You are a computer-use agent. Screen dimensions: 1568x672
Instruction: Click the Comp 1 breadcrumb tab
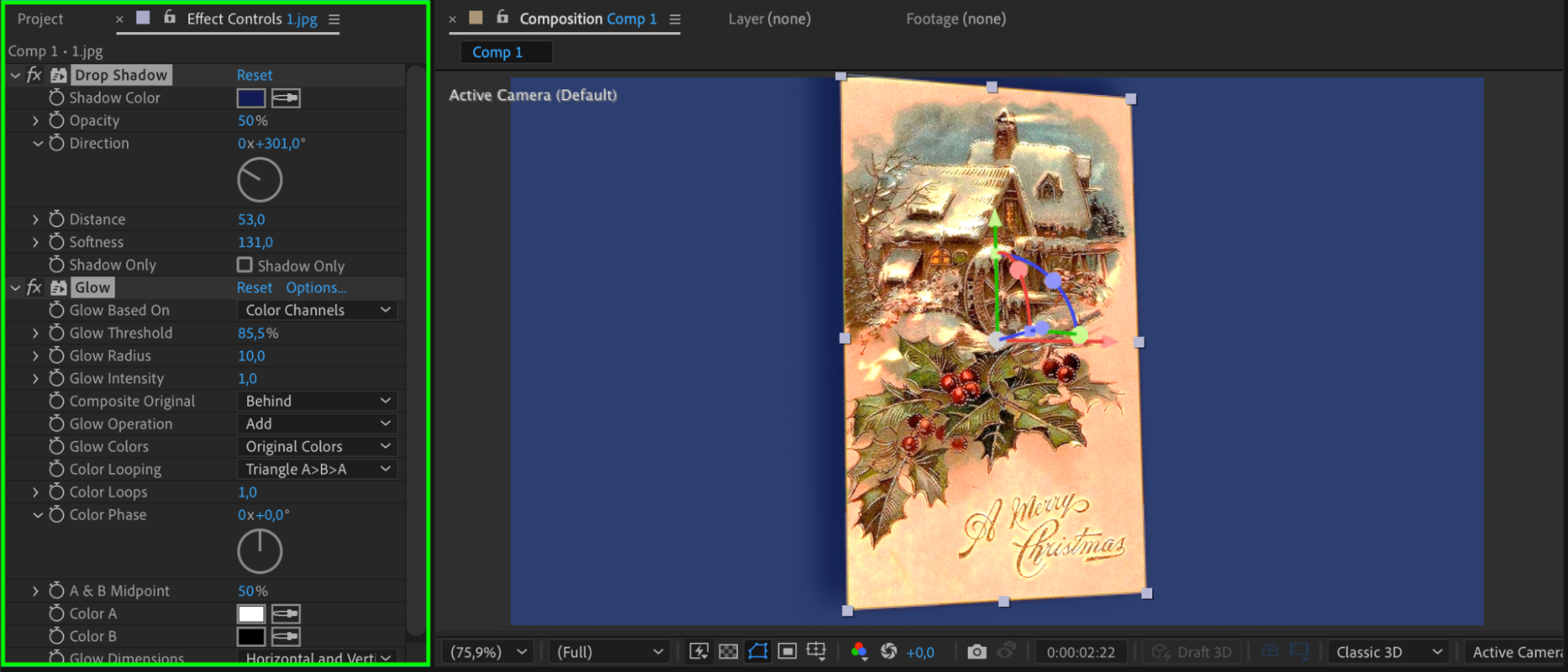point(506,53)
